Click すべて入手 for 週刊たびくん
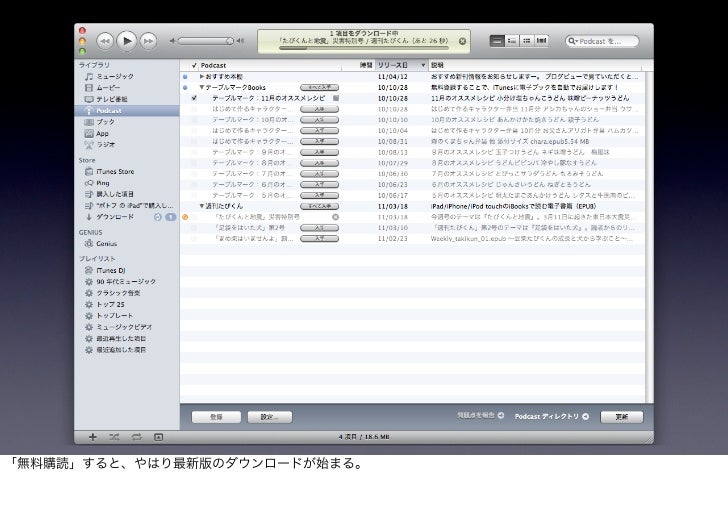This screenshot has width=728, height=517. coord(319,207)
